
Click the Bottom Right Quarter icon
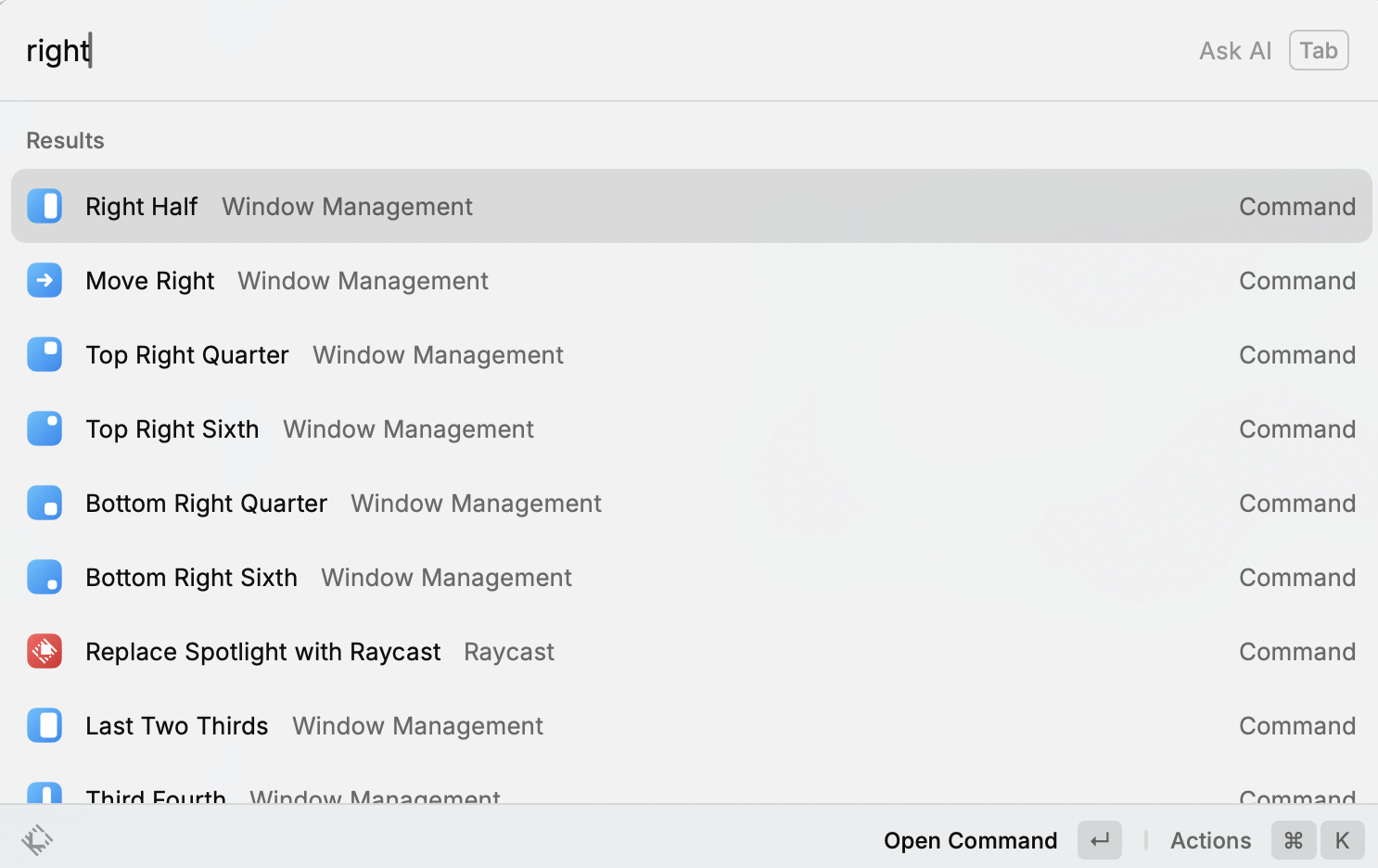tap(45, 503)
